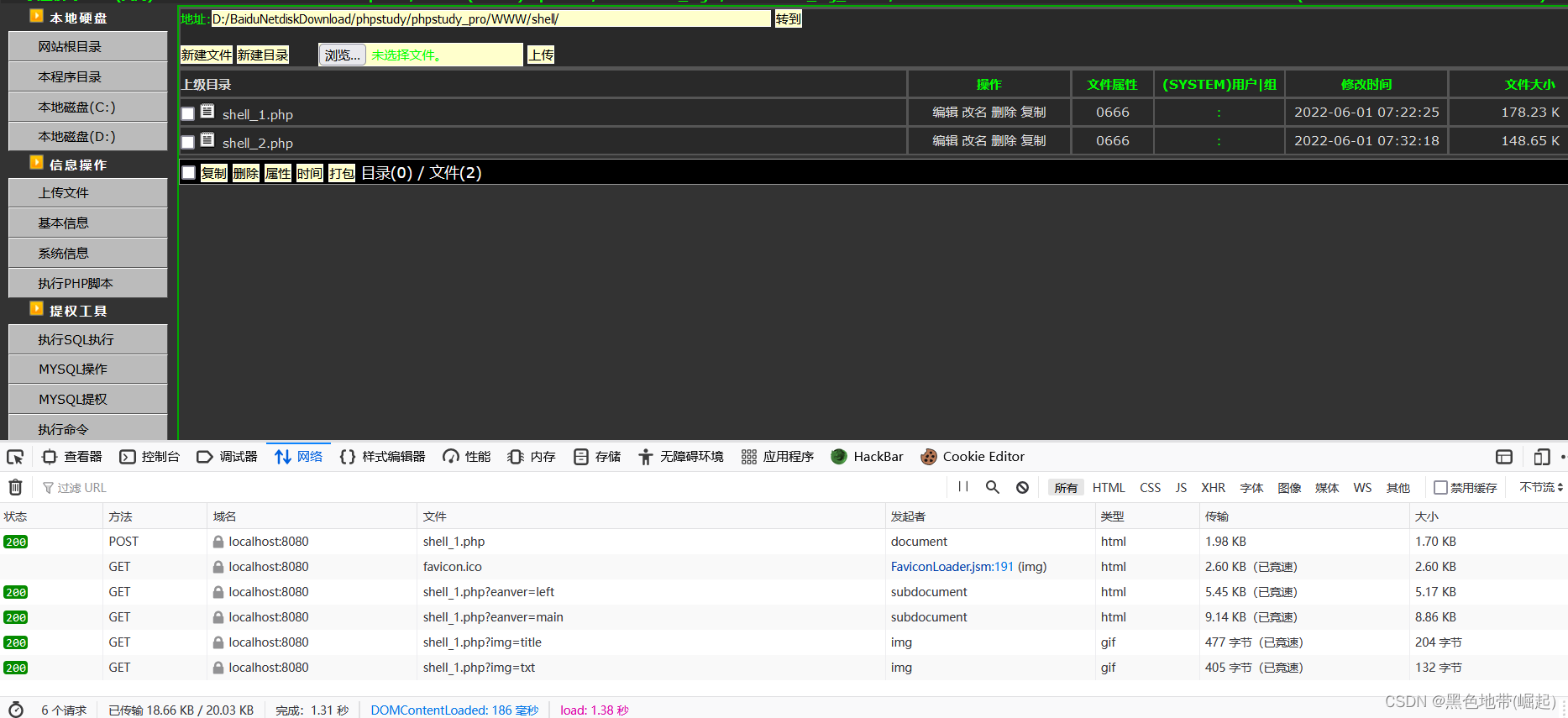This screenshot has width=1568, height=718.
Task: Select the 所有 (All) request filter
Action: click(1066, 488)
